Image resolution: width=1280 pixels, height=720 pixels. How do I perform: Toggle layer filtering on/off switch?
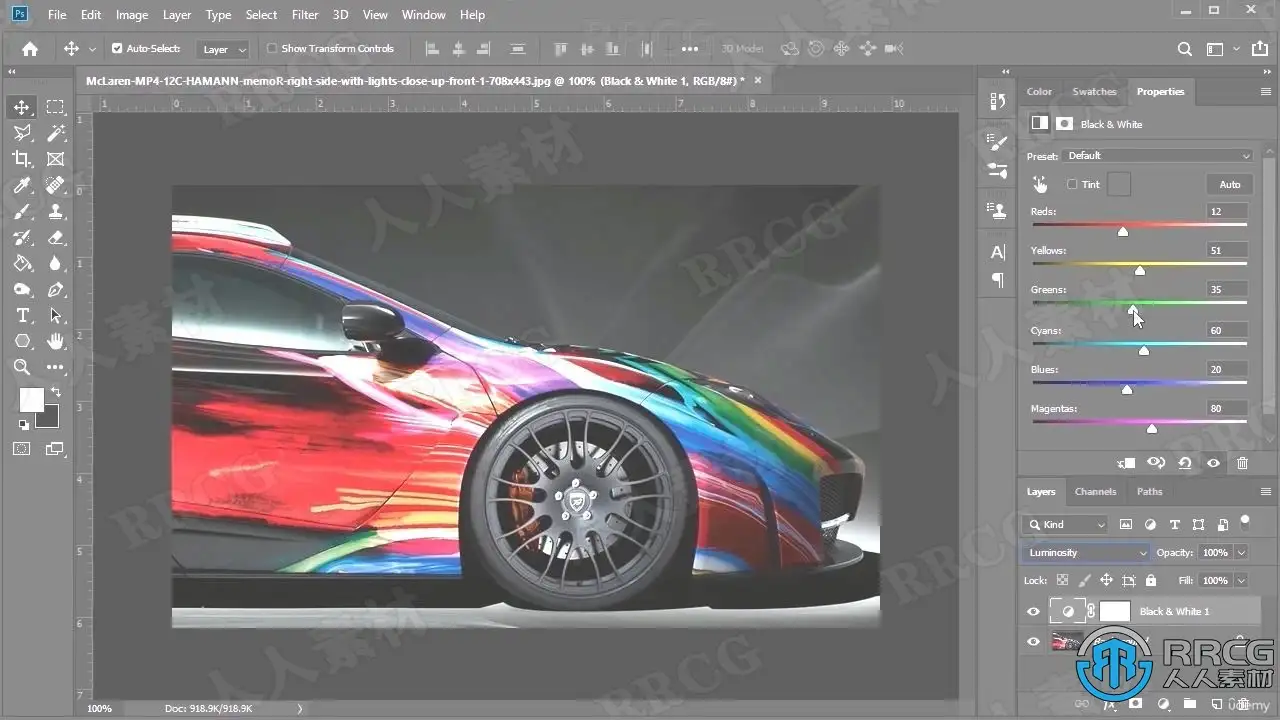1245,521
